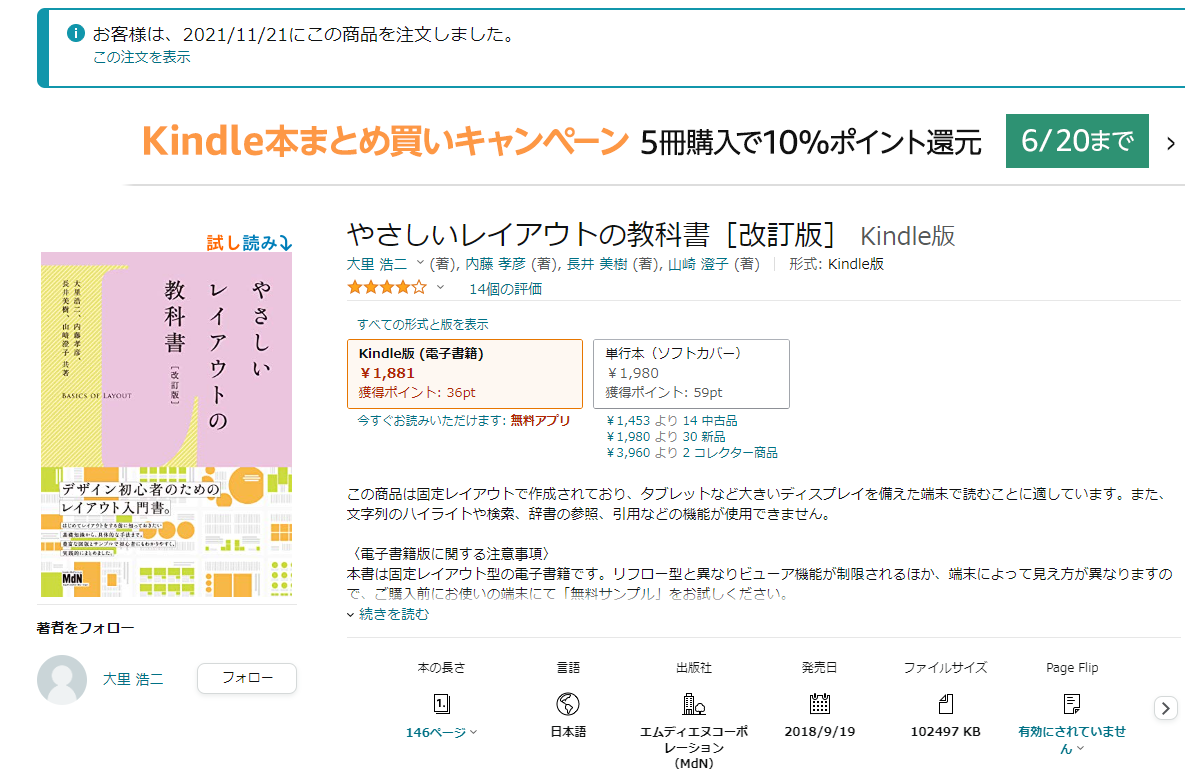This screenshot has height=769, width=1185.
Task: Click the Page Flip document icon
Action: point(1072,704)
